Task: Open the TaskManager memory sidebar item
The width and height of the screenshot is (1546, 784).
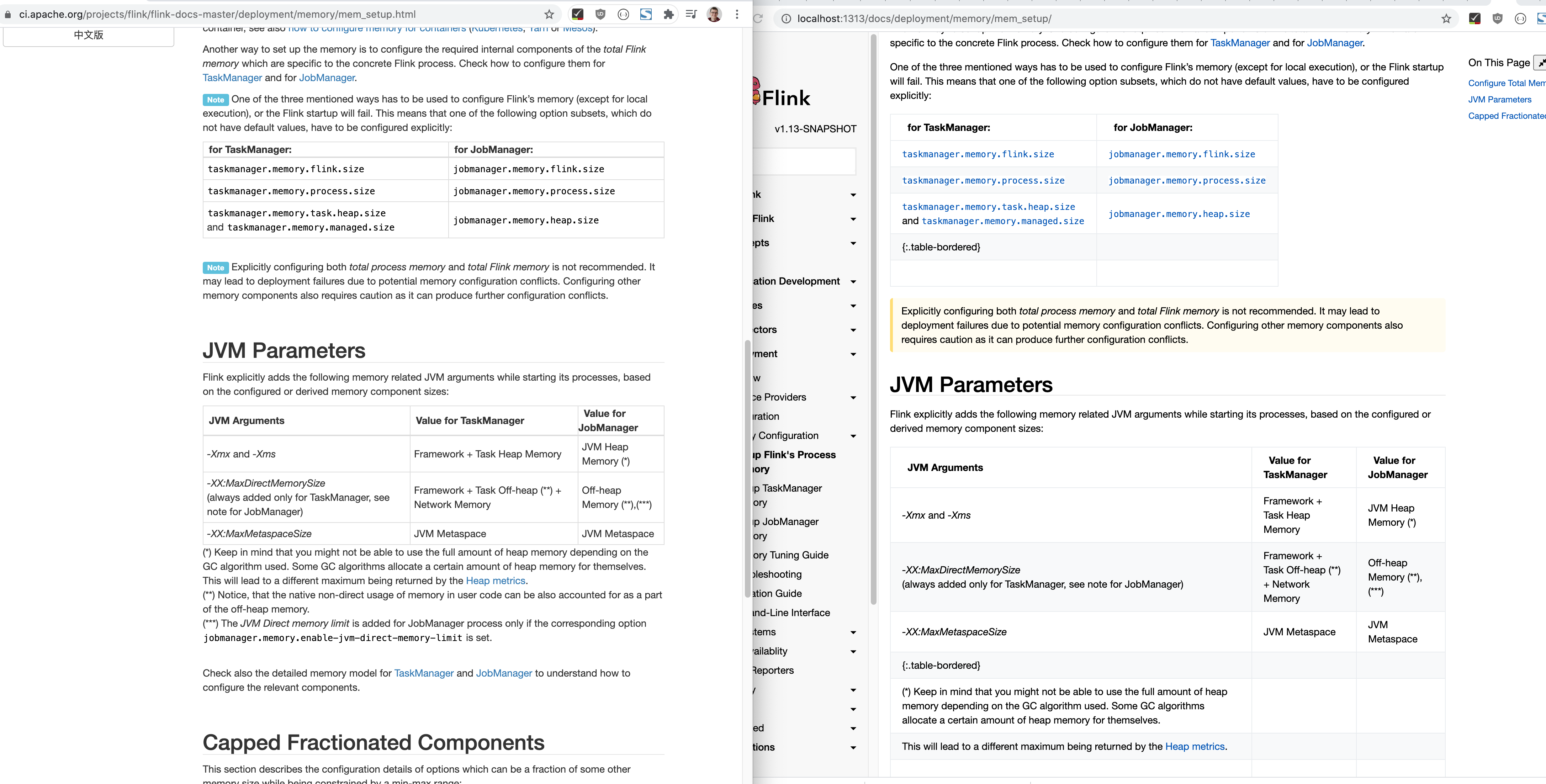Action: [789, 495]
